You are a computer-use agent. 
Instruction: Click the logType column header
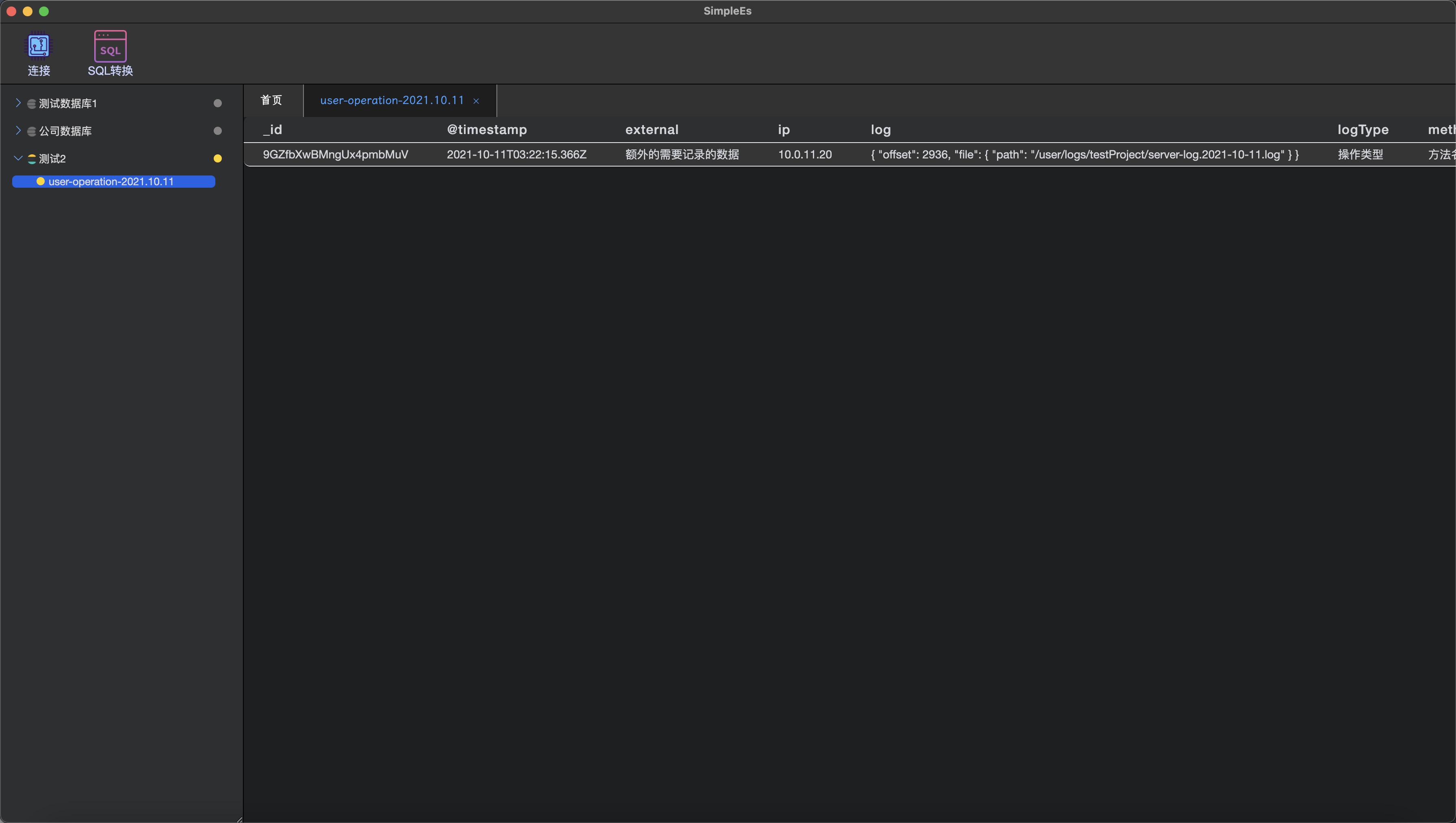(1363, 130)
